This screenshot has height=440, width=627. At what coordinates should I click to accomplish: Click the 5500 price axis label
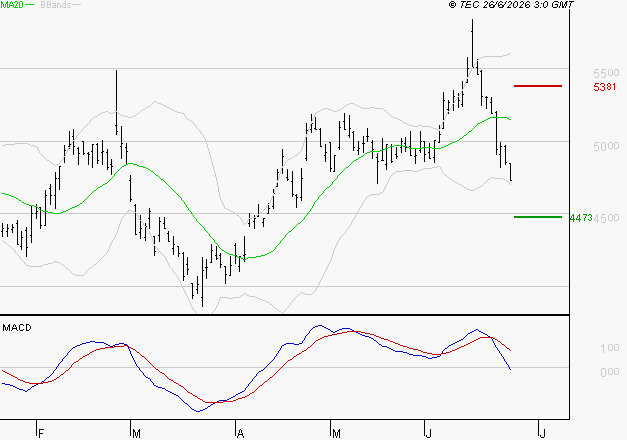[x=606, y=73]
